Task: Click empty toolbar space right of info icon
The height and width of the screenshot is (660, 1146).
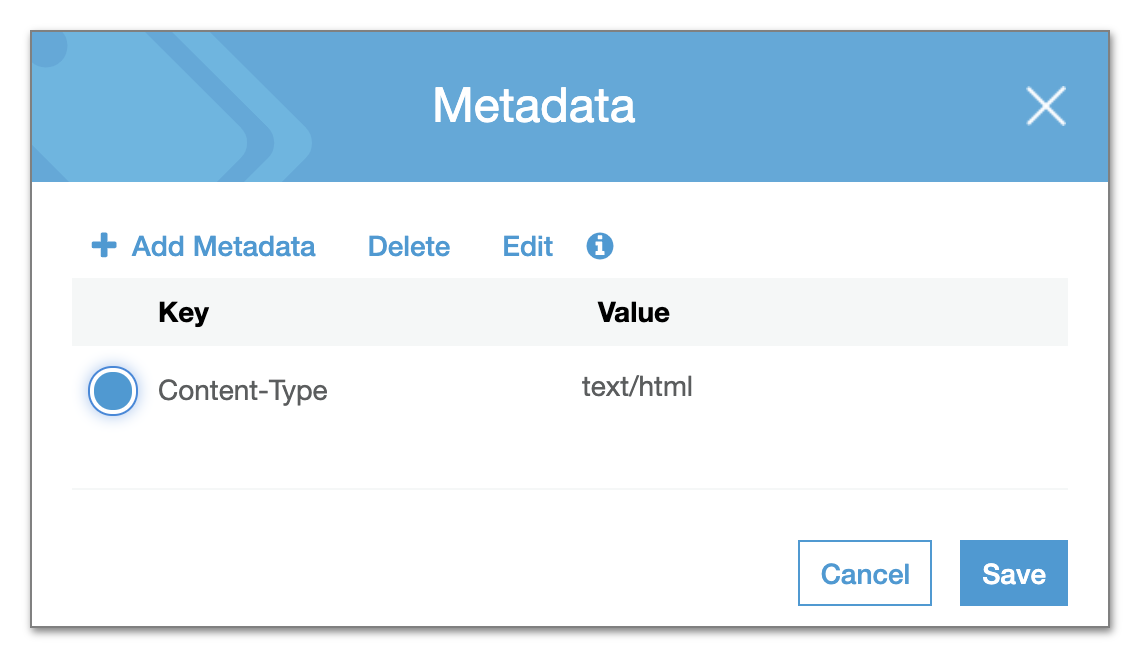Action: pos(840,246)
